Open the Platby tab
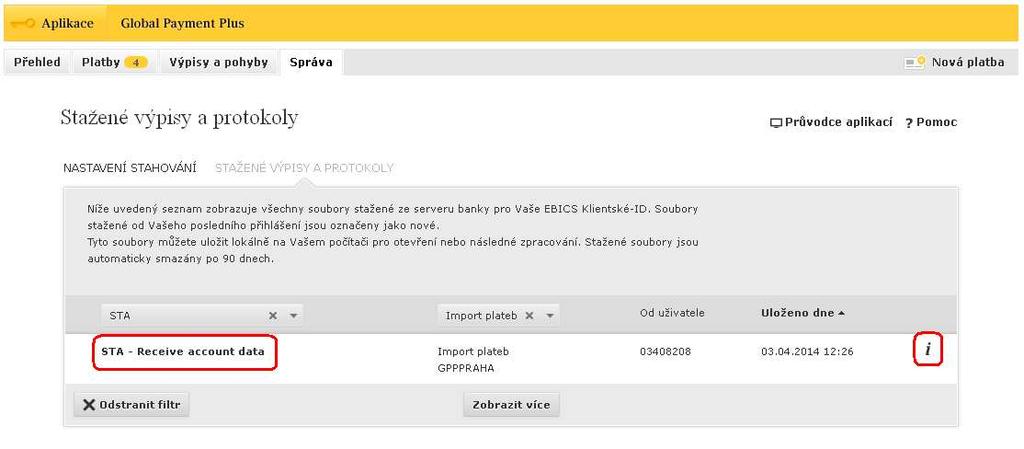This screenshot has height=449, width=1024. pyautogui.click(x=114, y=62)
